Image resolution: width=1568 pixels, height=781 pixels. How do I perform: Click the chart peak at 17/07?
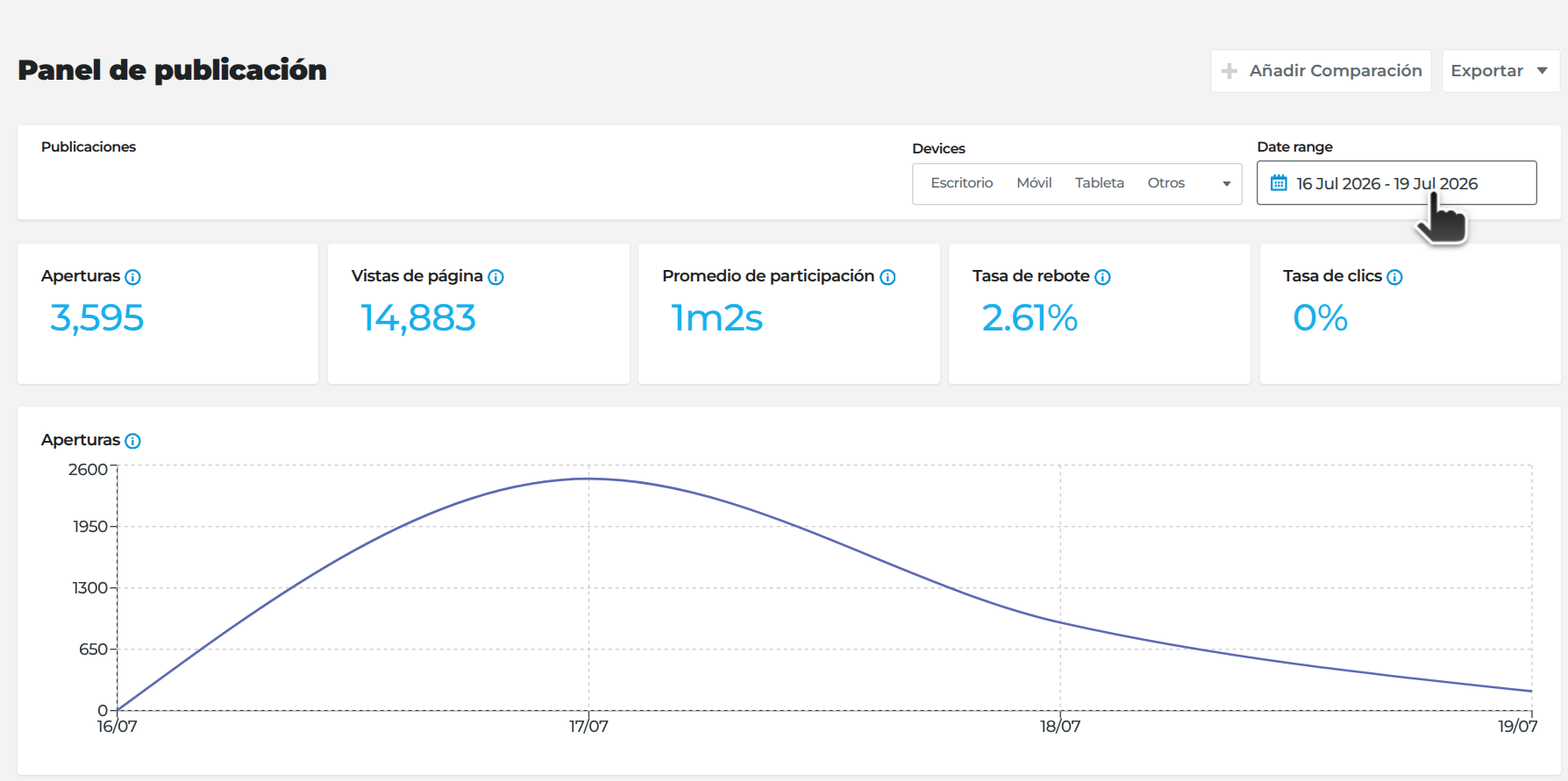(x=588, y=479)
